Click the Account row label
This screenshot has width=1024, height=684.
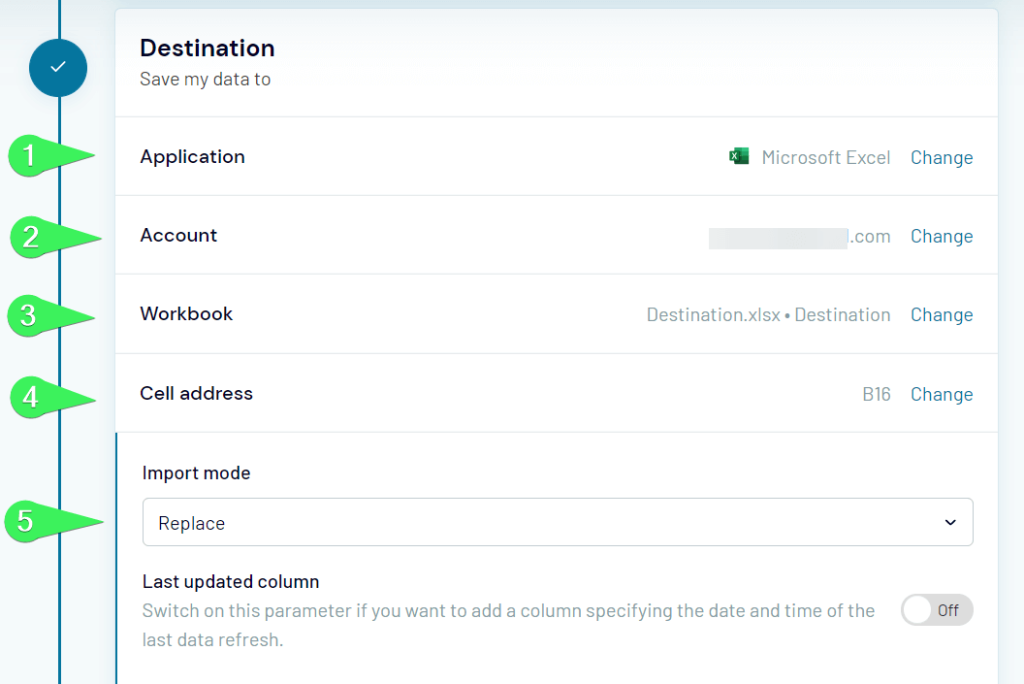pos(178,236)
